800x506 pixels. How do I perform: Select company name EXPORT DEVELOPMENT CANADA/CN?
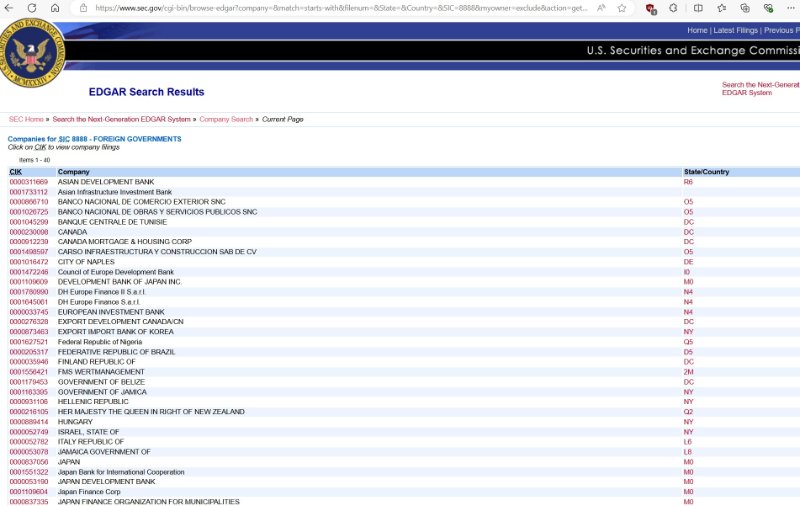coord(120,321)
